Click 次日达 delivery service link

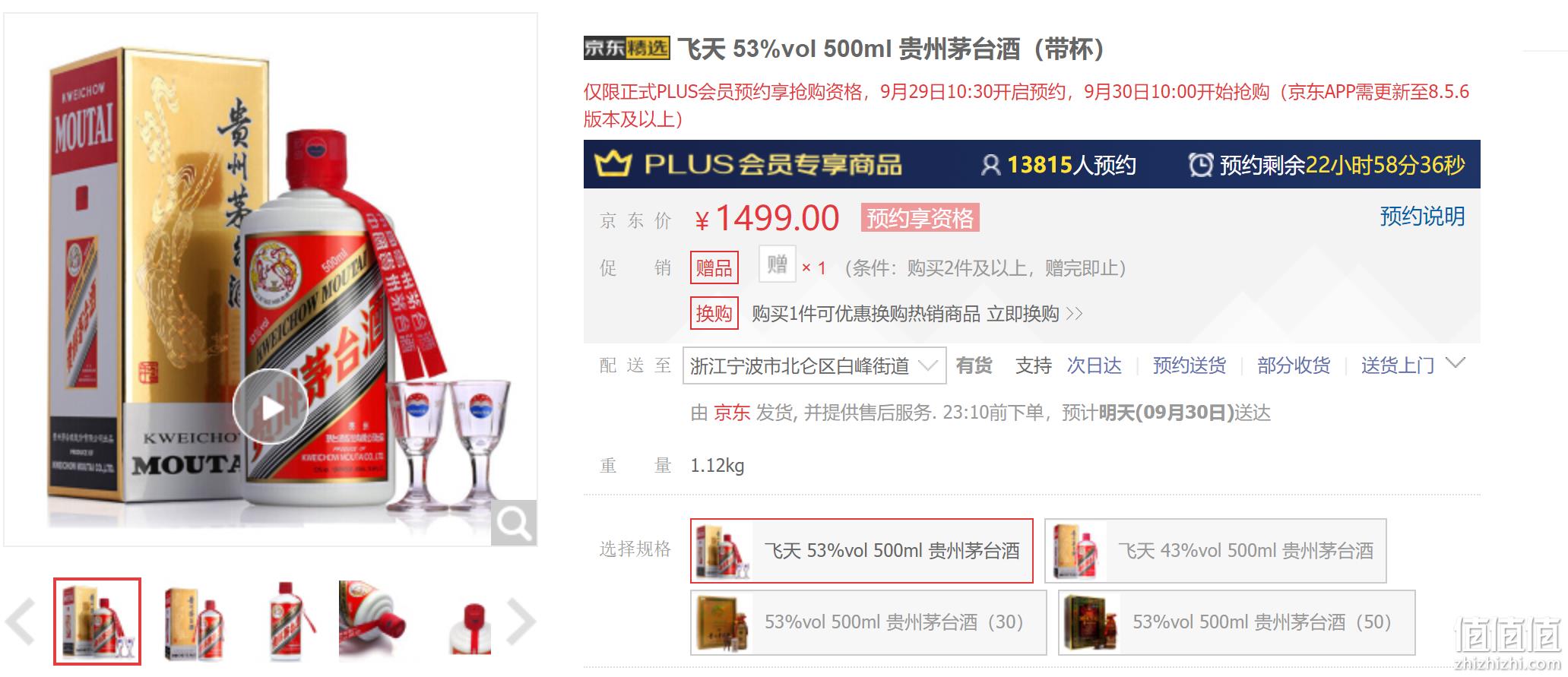(1094, 366)
